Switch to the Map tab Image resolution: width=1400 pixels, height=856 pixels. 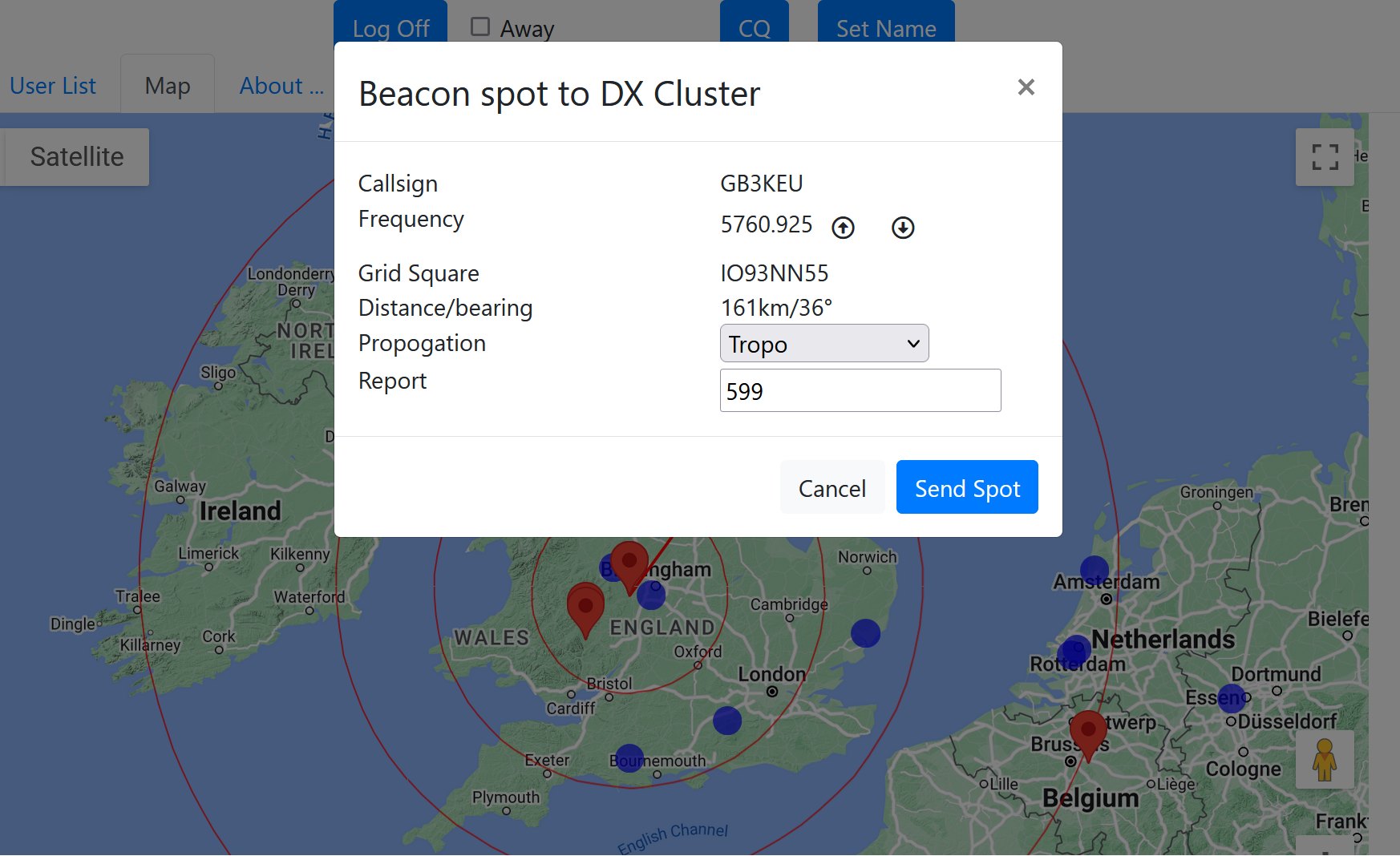click(168, 86)
